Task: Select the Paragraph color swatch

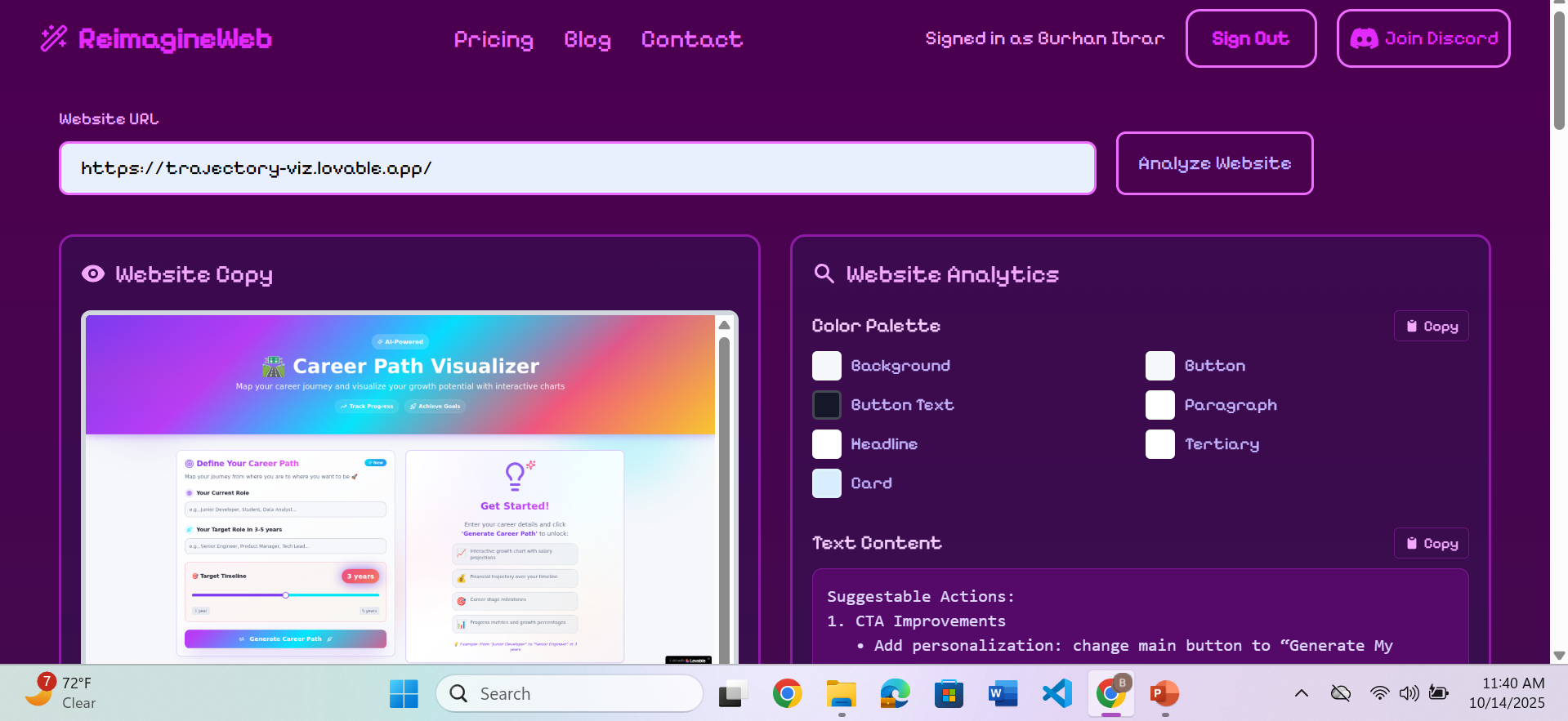Action: tap(1160, 405)
